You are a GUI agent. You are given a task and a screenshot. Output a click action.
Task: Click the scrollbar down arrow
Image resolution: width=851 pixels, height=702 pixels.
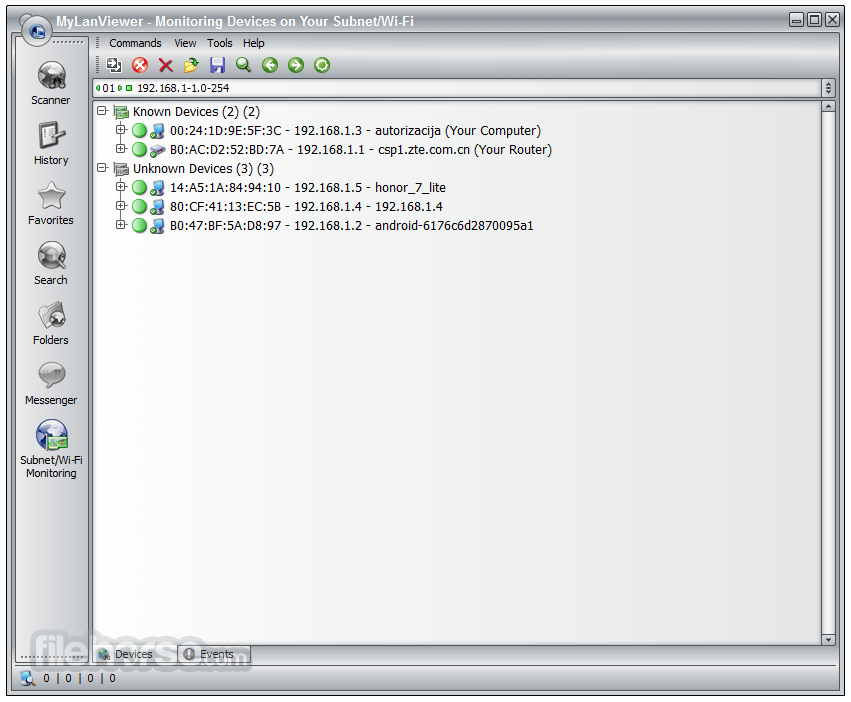pyautogui.click(x=828, y=640)
